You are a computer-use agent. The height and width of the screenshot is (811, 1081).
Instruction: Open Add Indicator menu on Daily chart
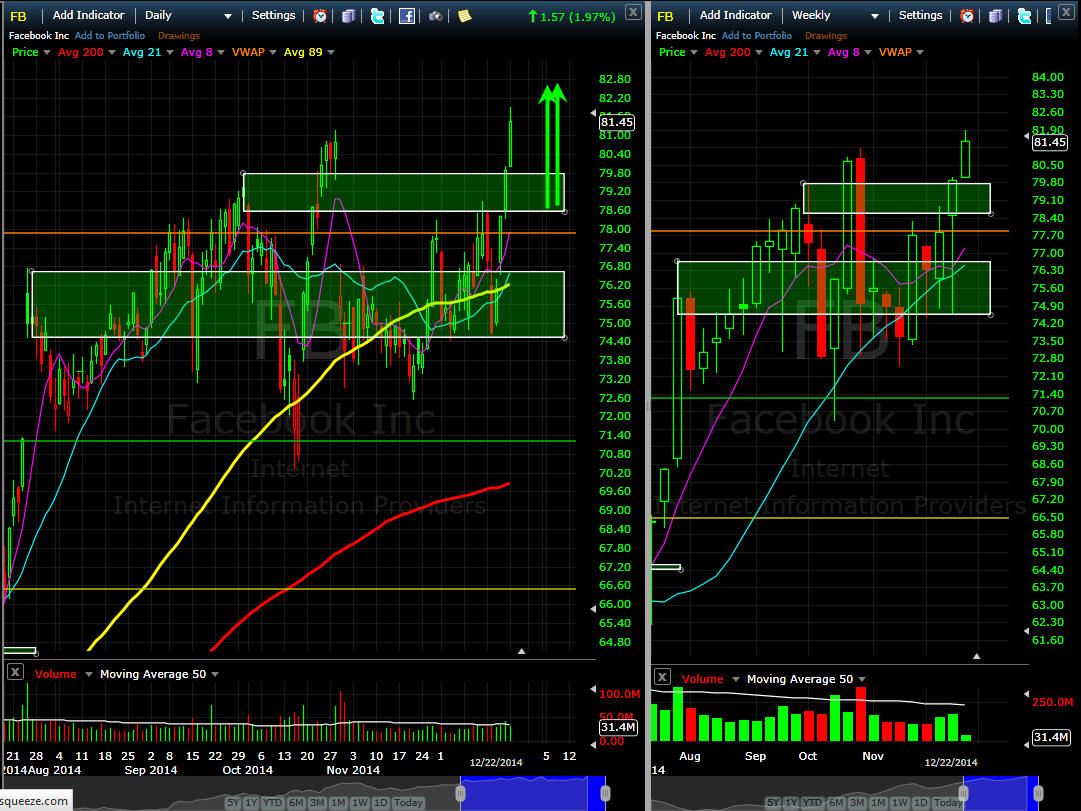click(89, 16)
